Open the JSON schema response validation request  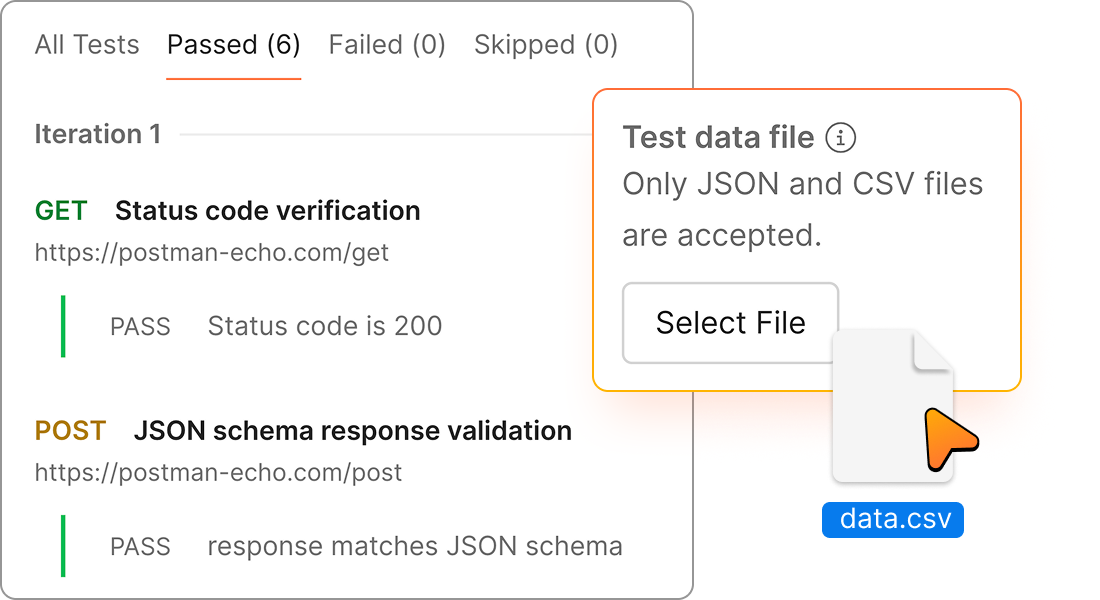pos(353,431)
